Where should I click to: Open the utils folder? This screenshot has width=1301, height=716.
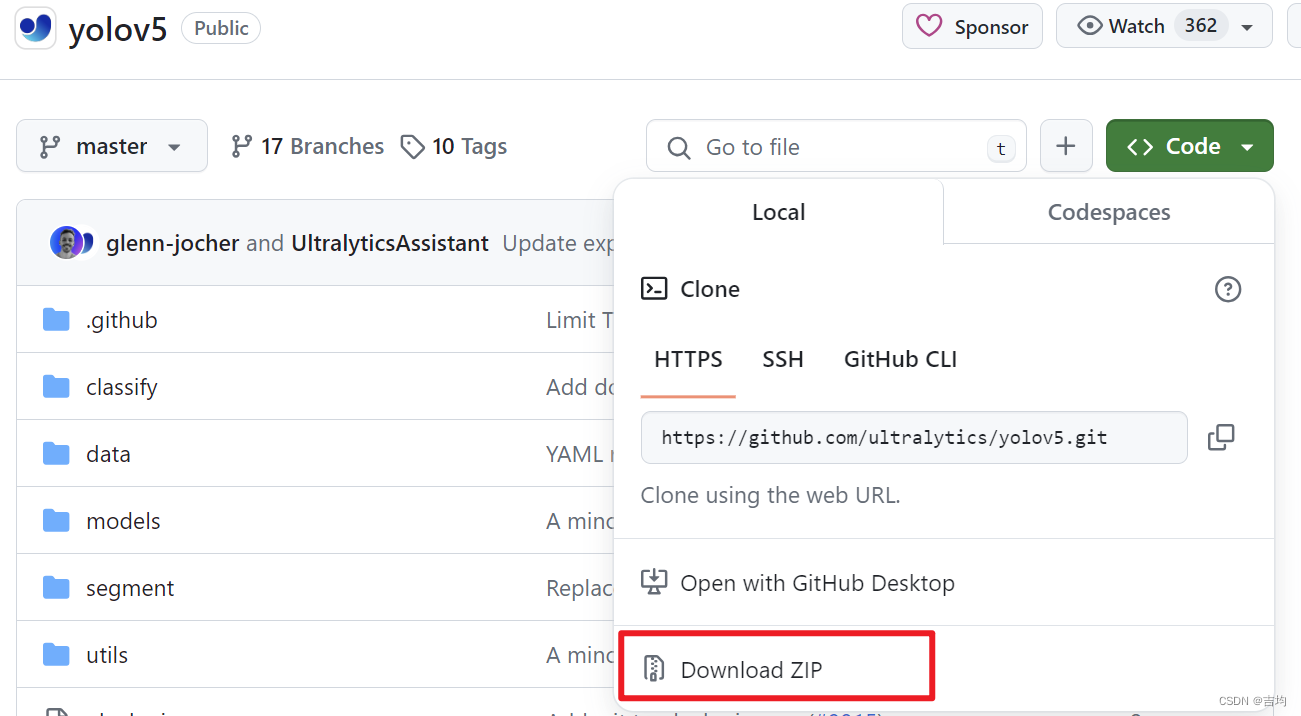107,655
